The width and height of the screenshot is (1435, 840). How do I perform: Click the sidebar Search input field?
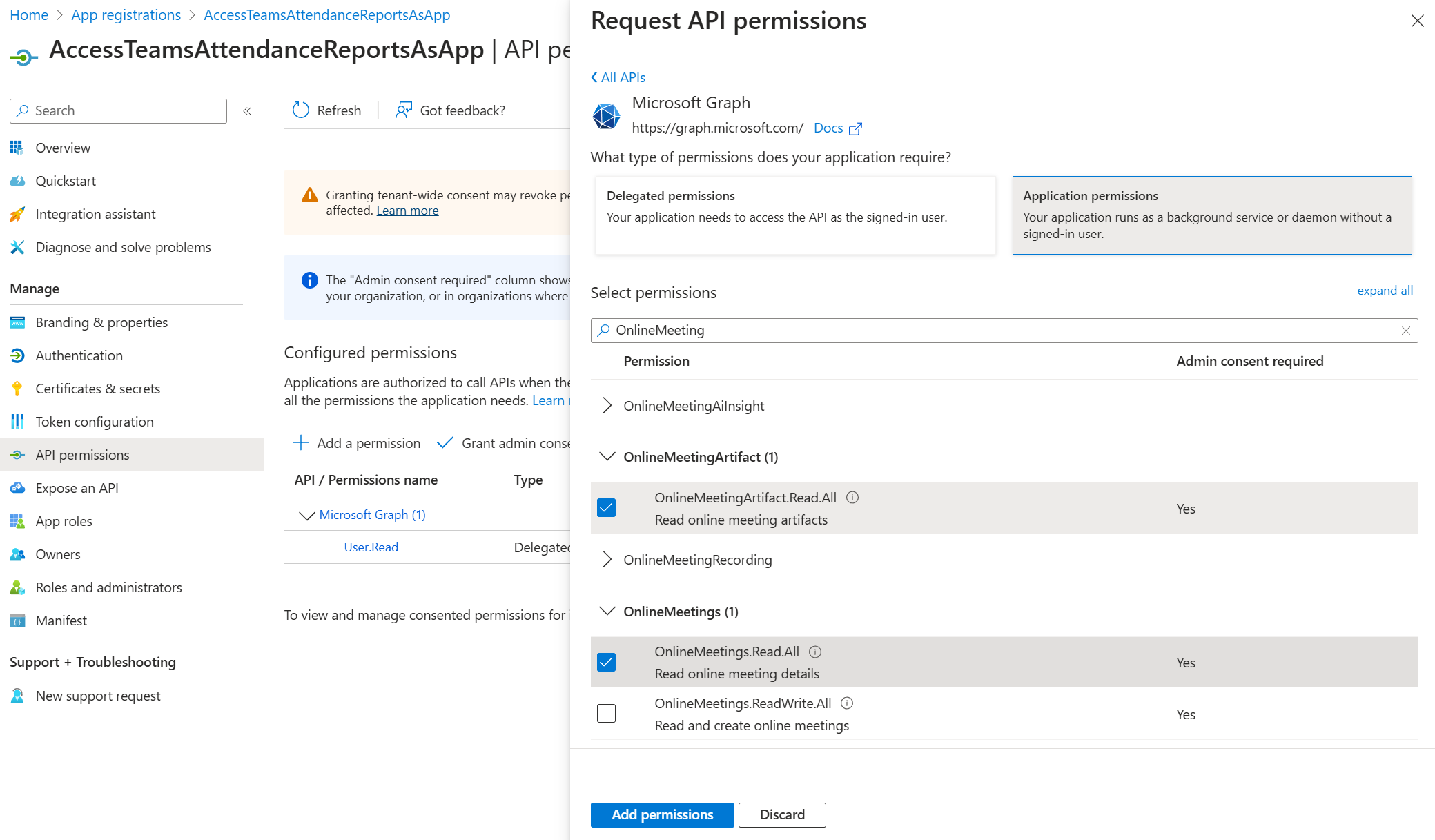tap(118, 111)
